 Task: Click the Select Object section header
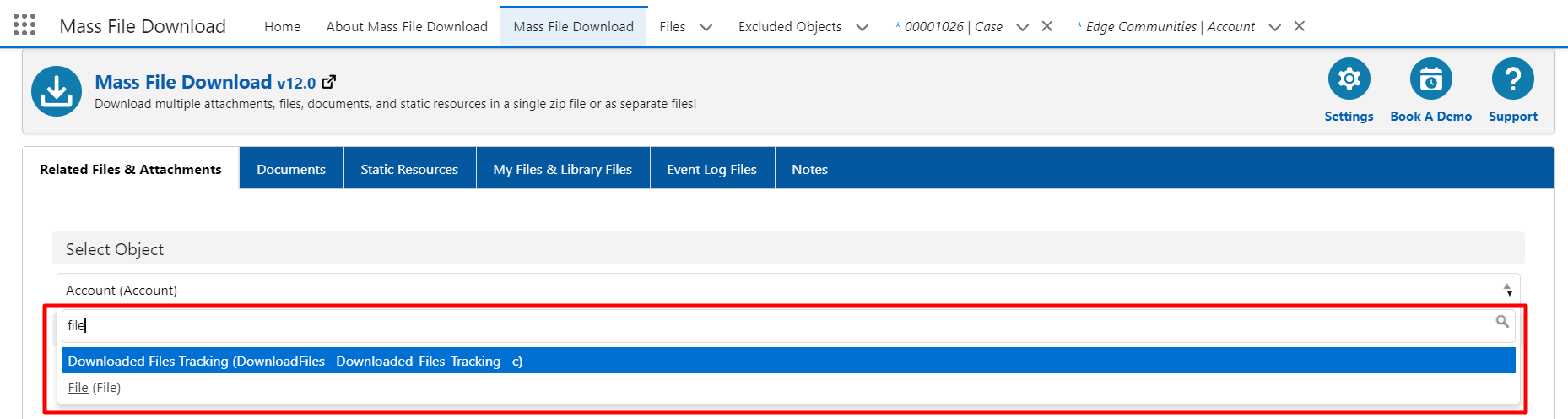click(788, 249)
